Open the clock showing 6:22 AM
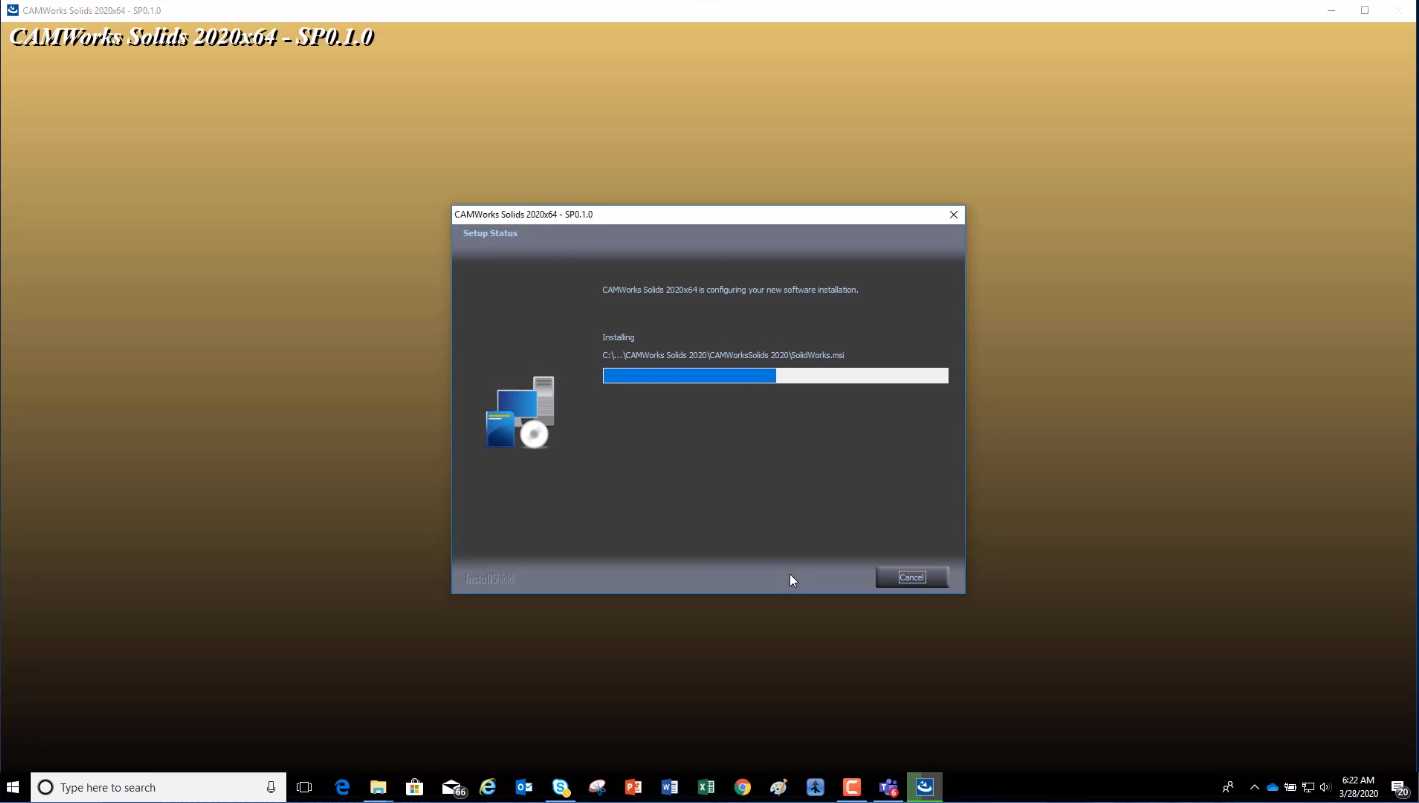Screen dimensions: 1419x803 pyautogui.click(x=1358, y=787)
